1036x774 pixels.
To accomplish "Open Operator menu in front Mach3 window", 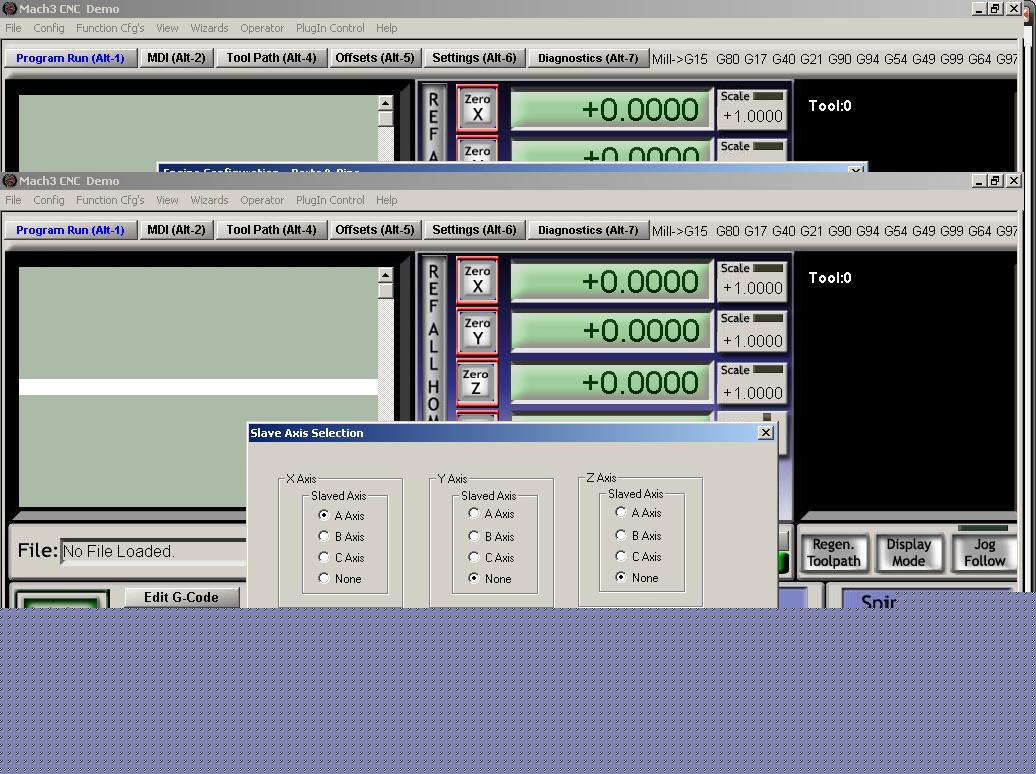I will (262, 200).
